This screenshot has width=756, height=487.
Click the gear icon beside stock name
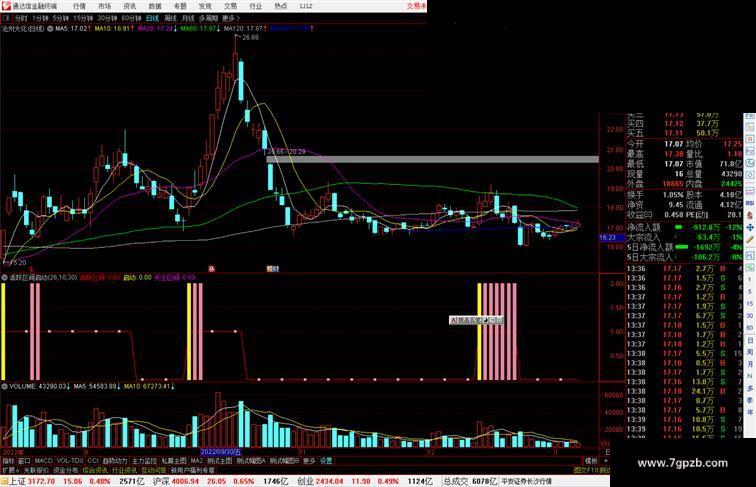pyautogui.click(x=50, y=29)
